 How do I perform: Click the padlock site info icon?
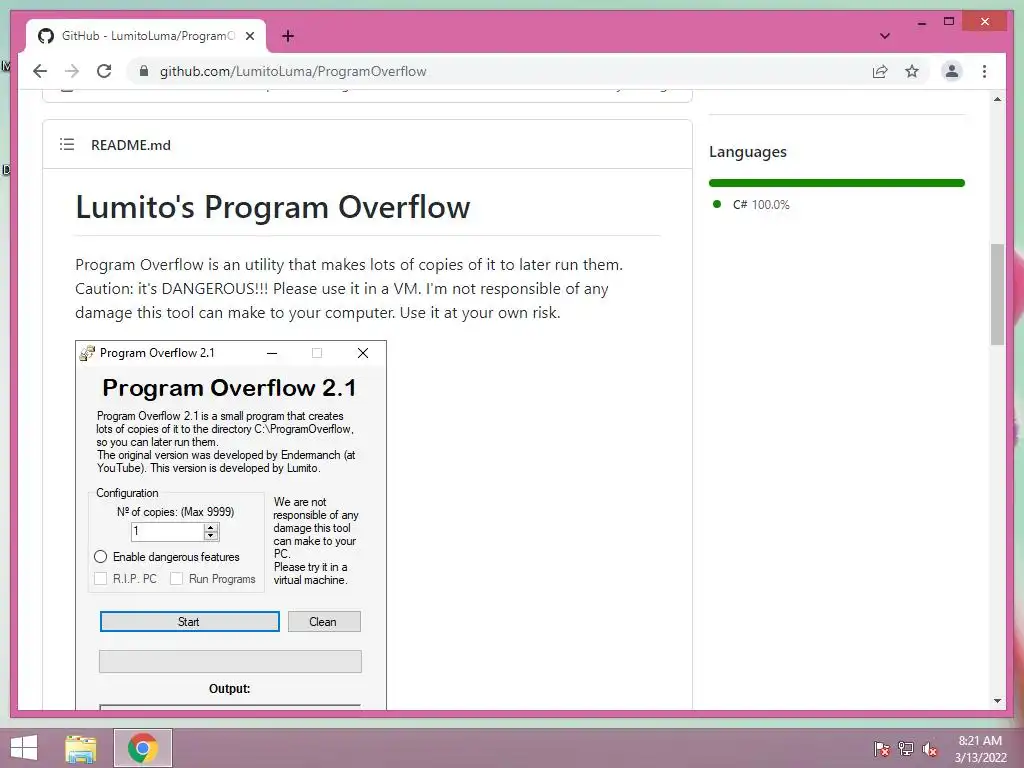point(144,71)
